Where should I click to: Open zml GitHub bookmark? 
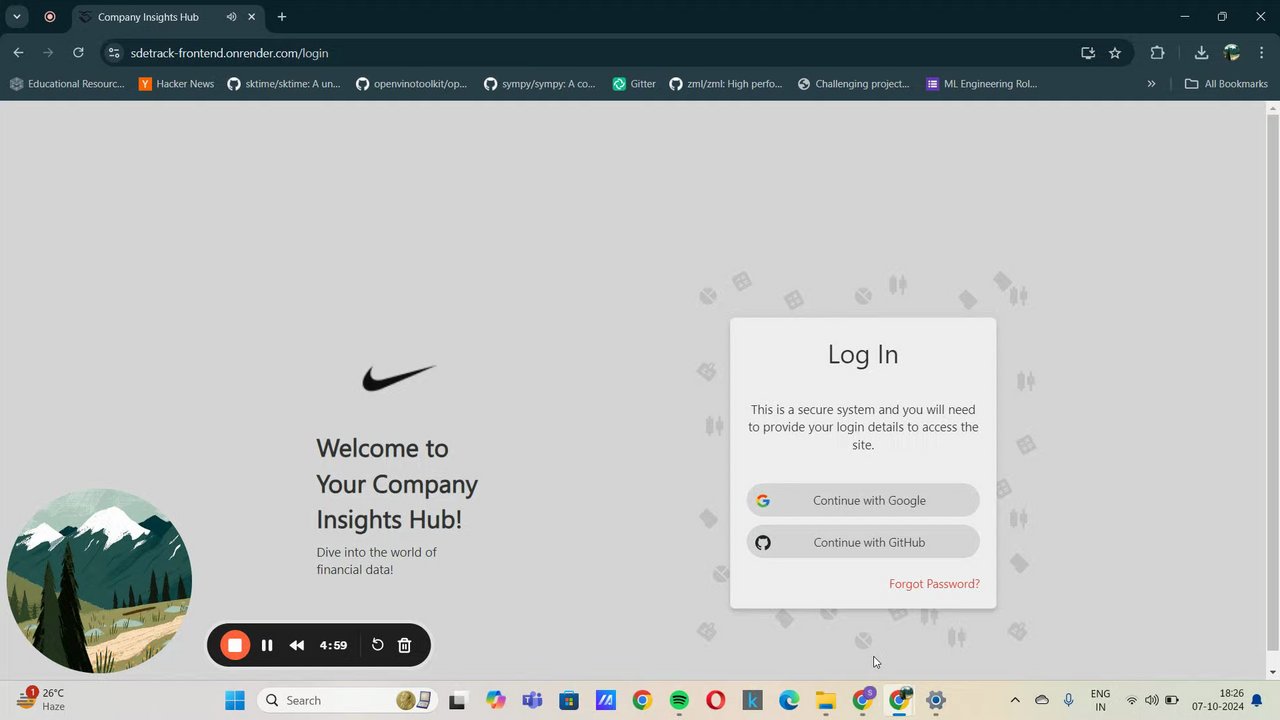tap(727, 84)
